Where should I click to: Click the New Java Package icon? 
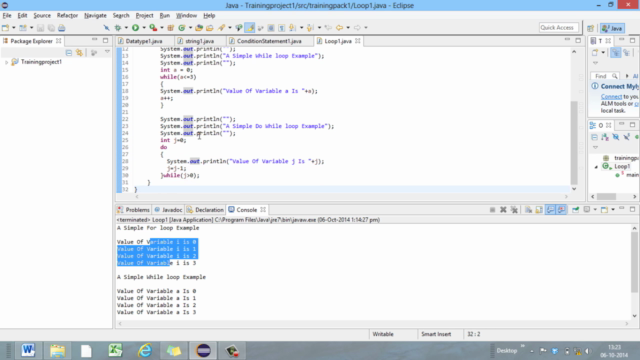(171, 28)
